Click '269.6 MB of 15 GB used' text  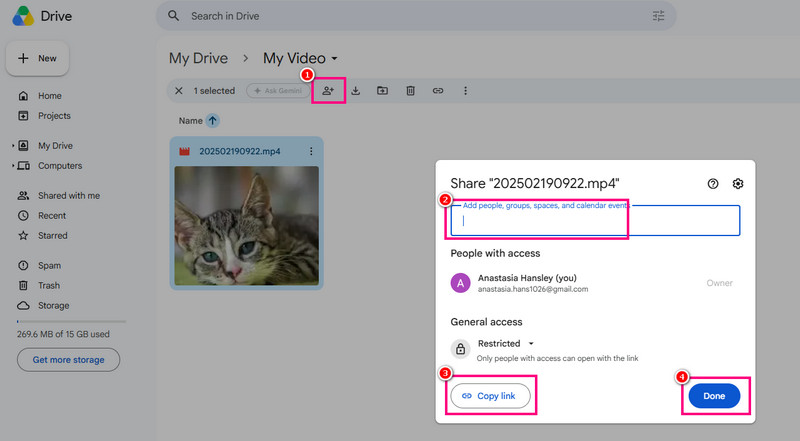point(63,334)
